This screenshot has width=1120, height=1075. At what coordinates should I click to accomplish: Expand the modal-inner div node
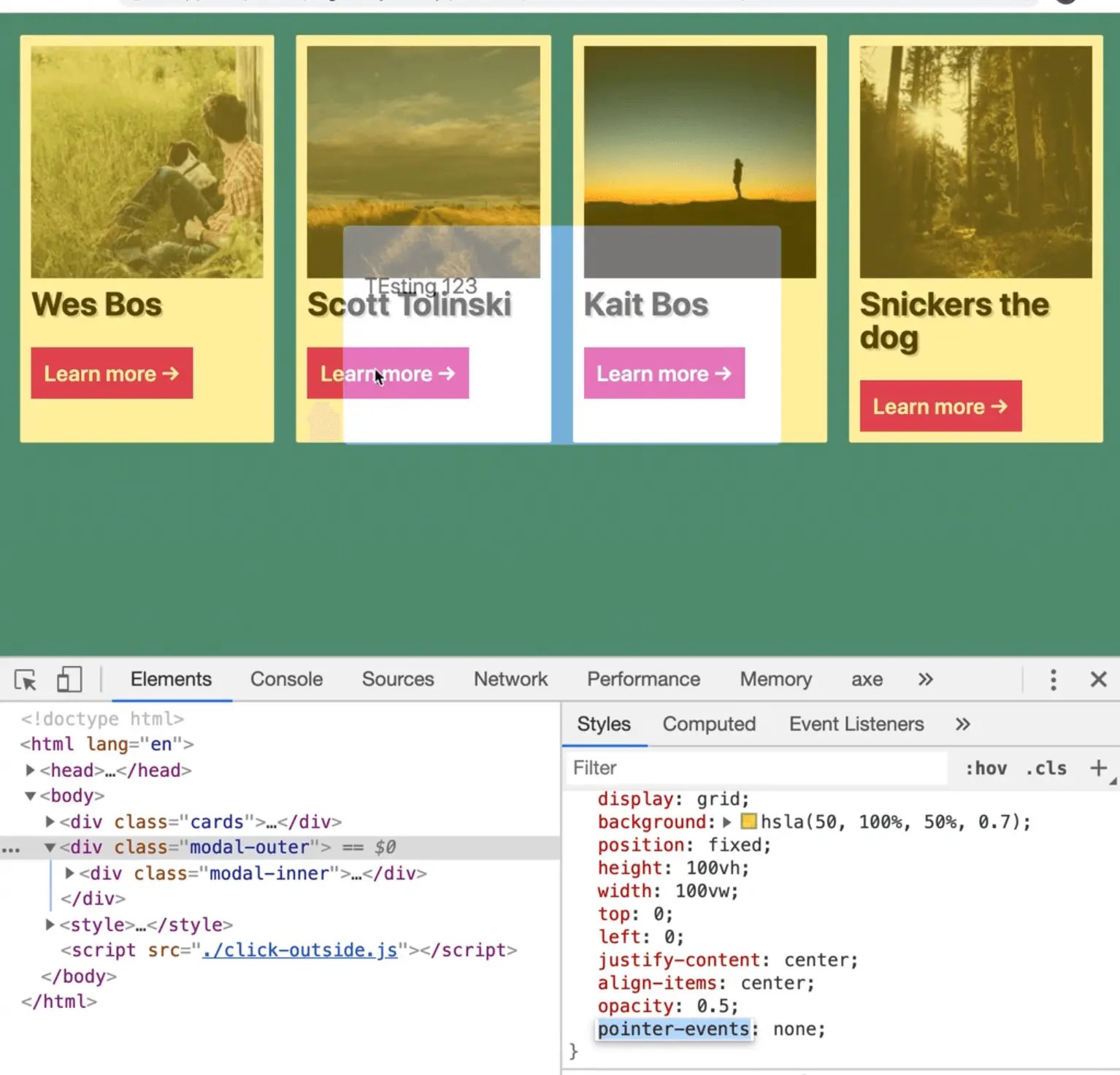[69, 873]
